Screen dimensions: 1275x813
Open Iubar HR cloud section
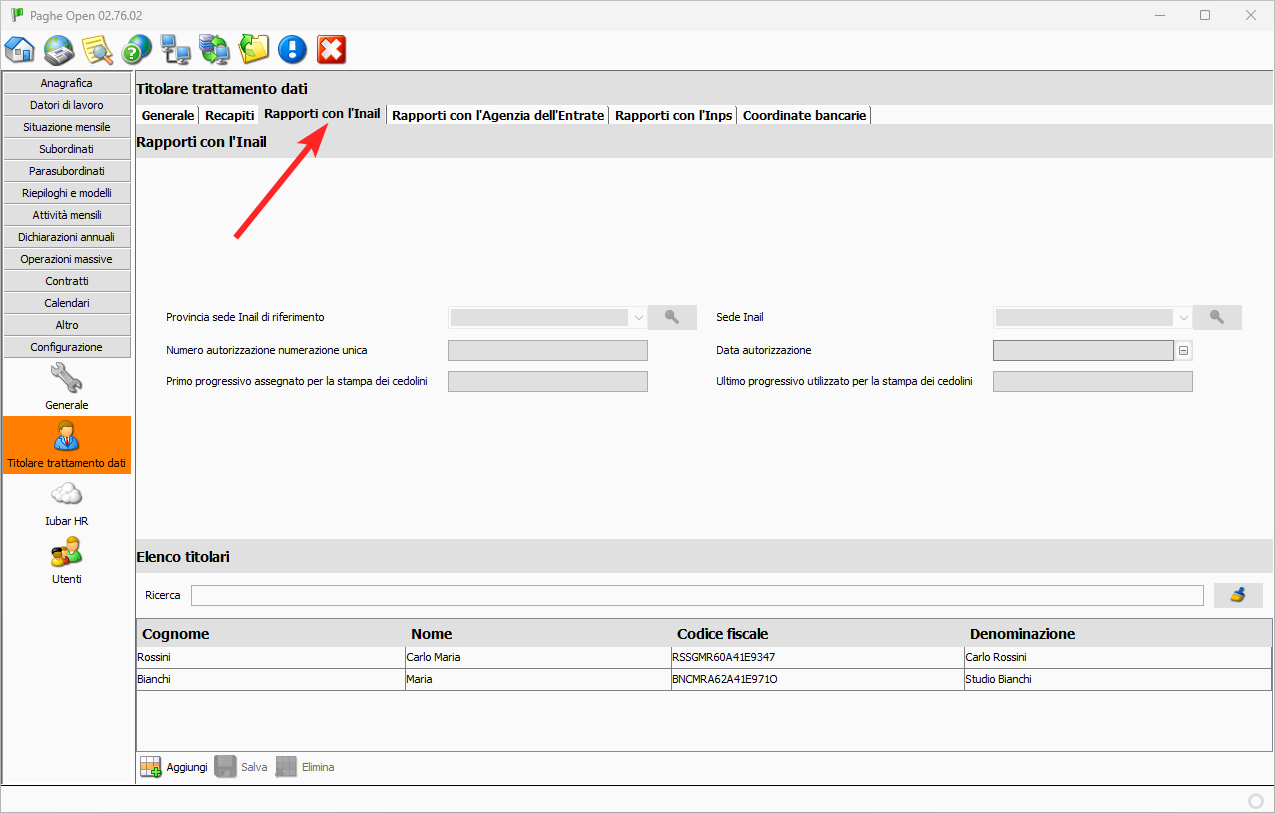[66, 503]
